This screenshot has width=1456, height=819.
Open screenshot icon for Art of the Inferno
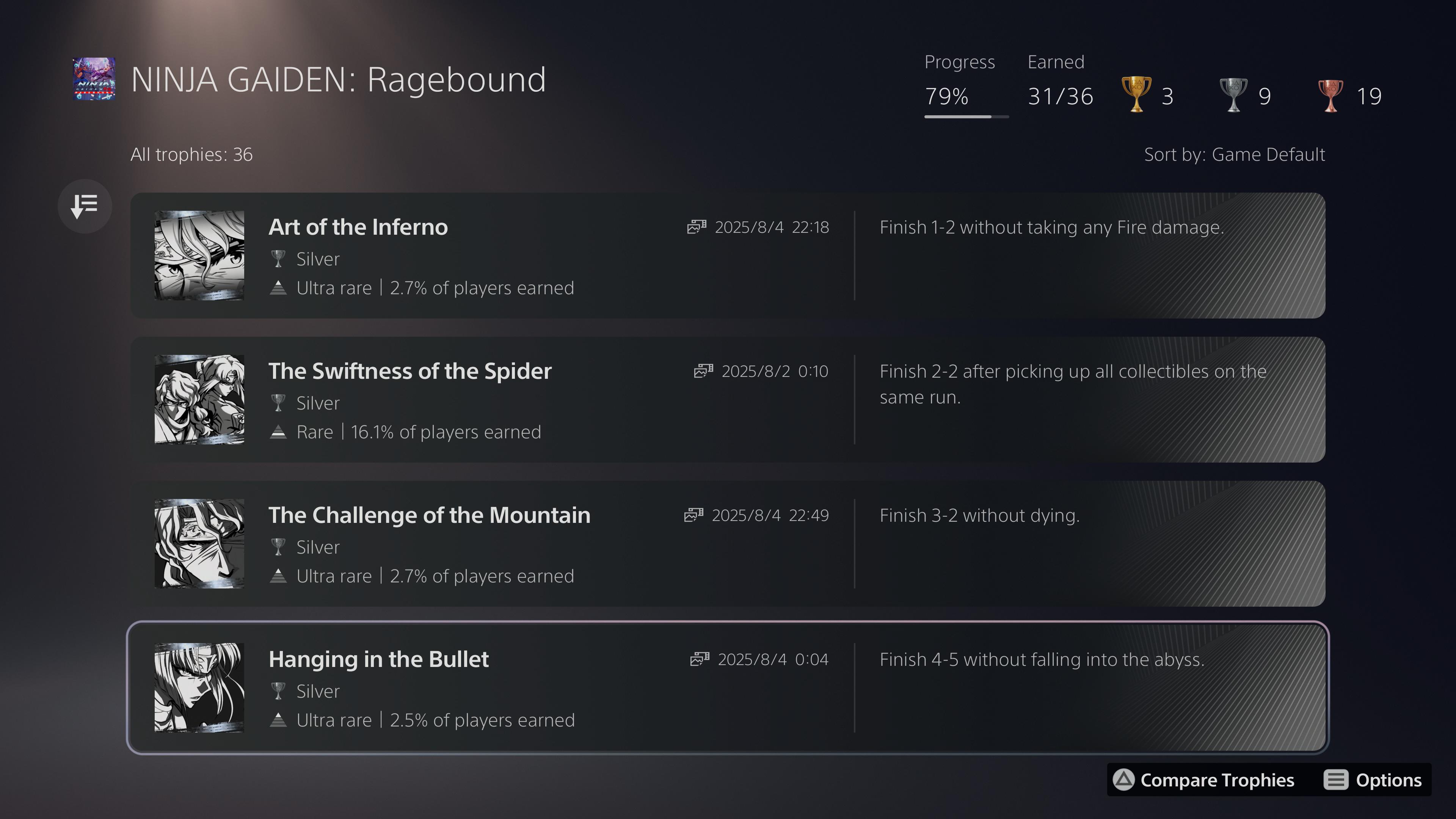point(697,227)
